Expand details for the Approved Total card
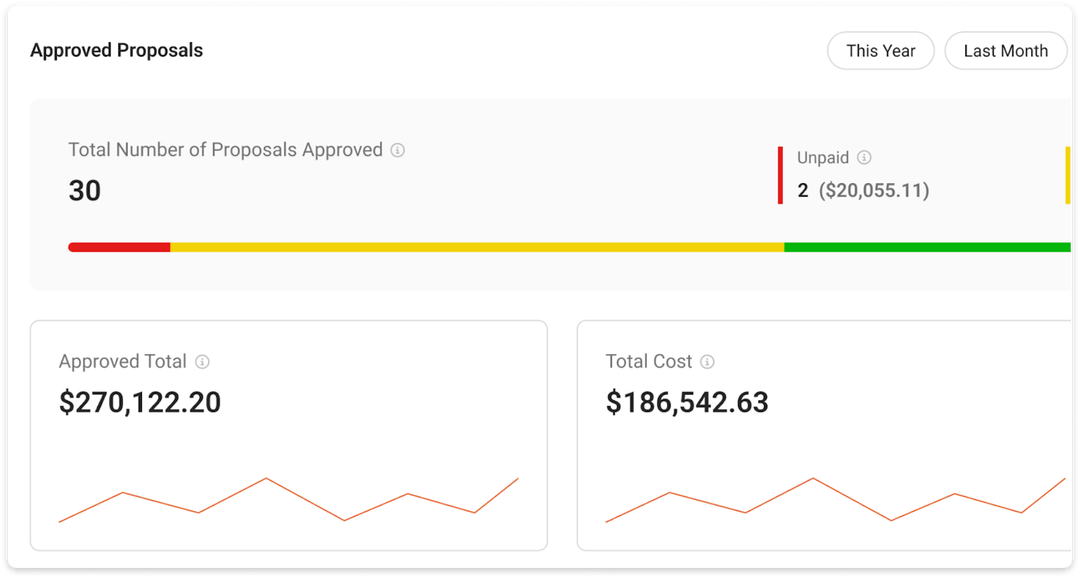The width and height of the screenshot is (1080, 578). pos(289,433)
